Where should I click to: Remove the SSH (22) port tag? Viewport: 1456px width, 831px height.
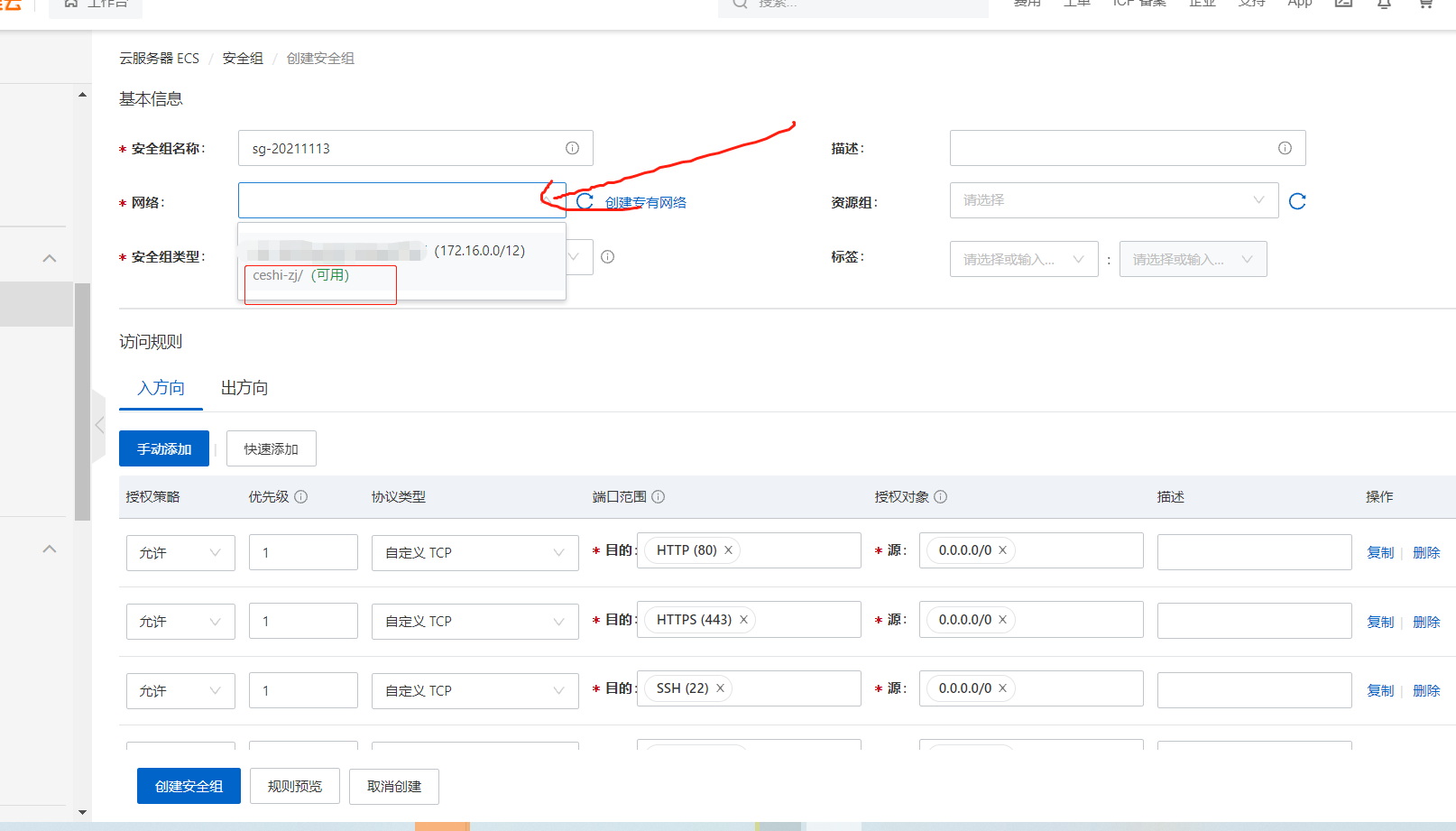click(720, 688)
